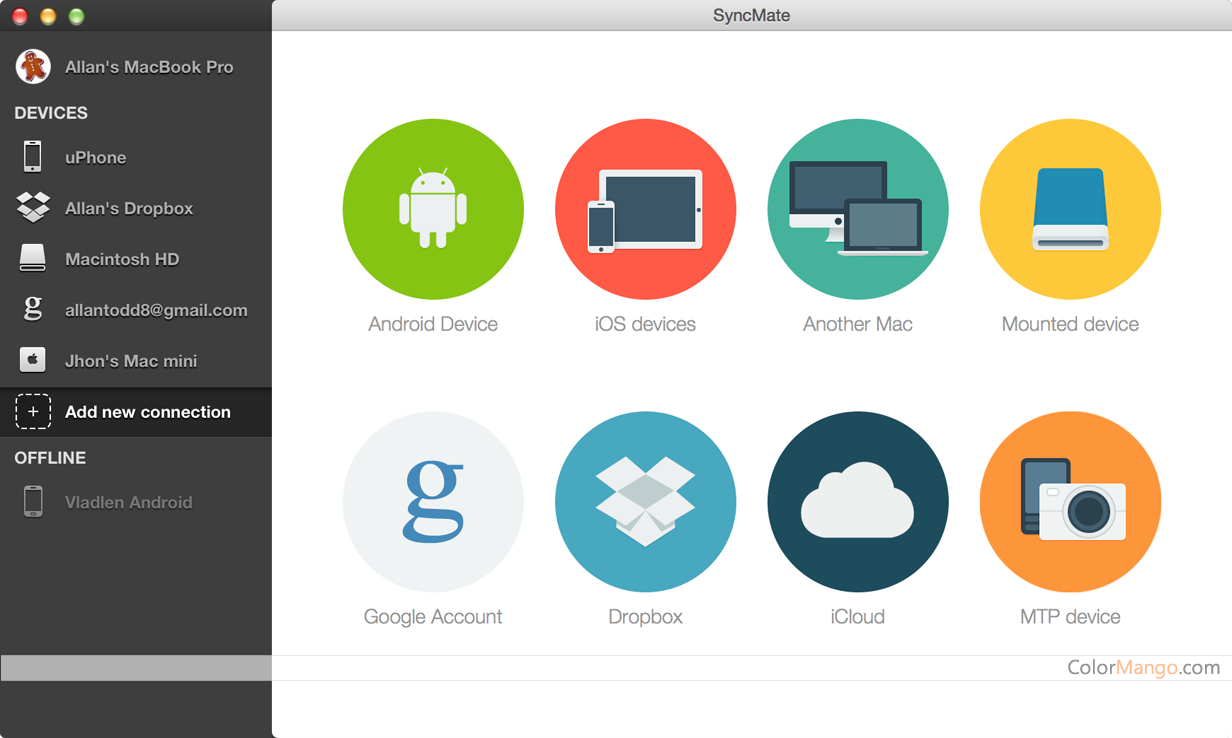
Task: Pick the Another Mac connection icon
Action: coord(858,209)
